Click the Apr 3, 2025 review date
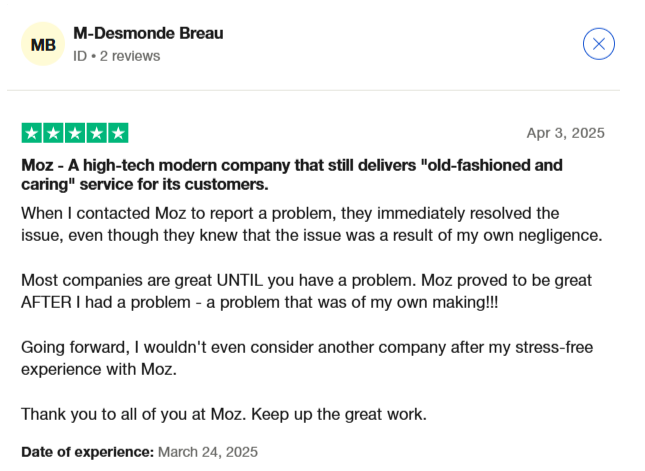Image resolution: width=645 pixels, height=471 pixels. pos(566,133)
